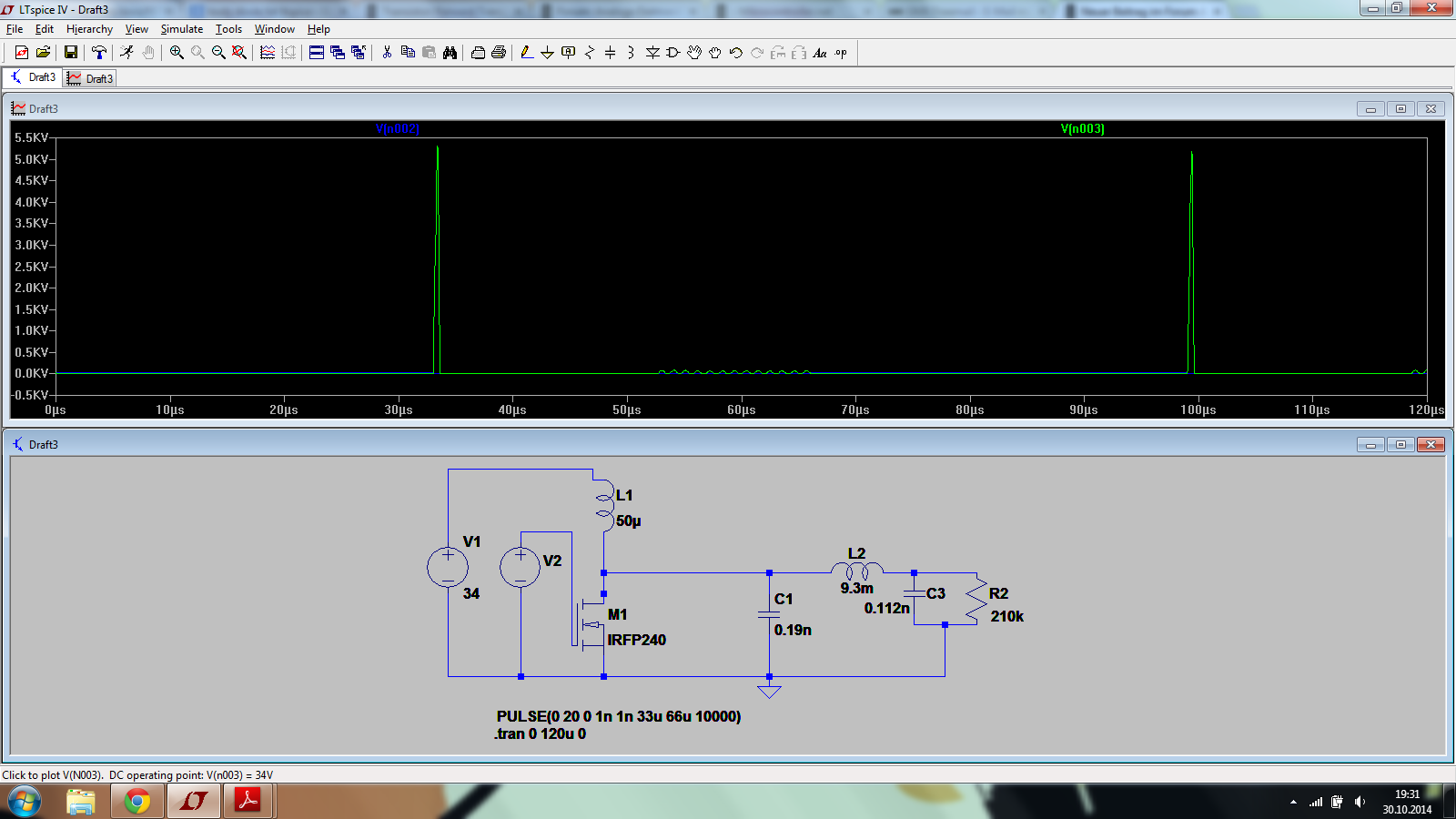Create a new schematic from the toolbar

[22, 53]
